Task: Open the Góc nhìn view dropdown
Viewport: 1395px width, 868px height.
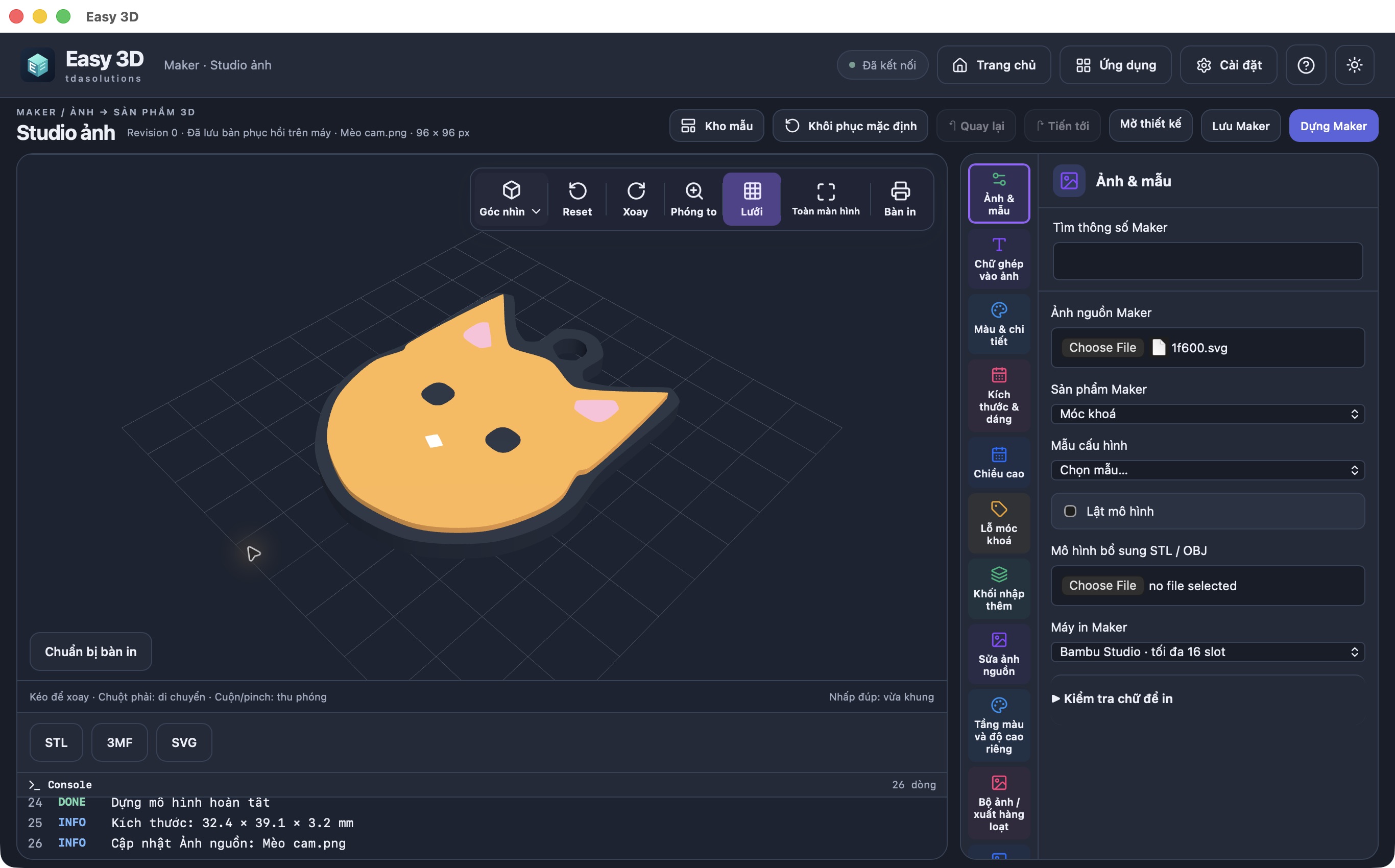Action: tap(510, 199)
